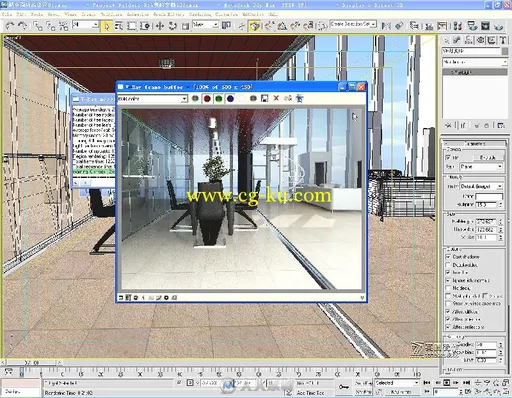Toggle the highlighted 3D Snaps button
Viewport: 512px width, 398px height.
pyautogui.click(x=254, y=26)
